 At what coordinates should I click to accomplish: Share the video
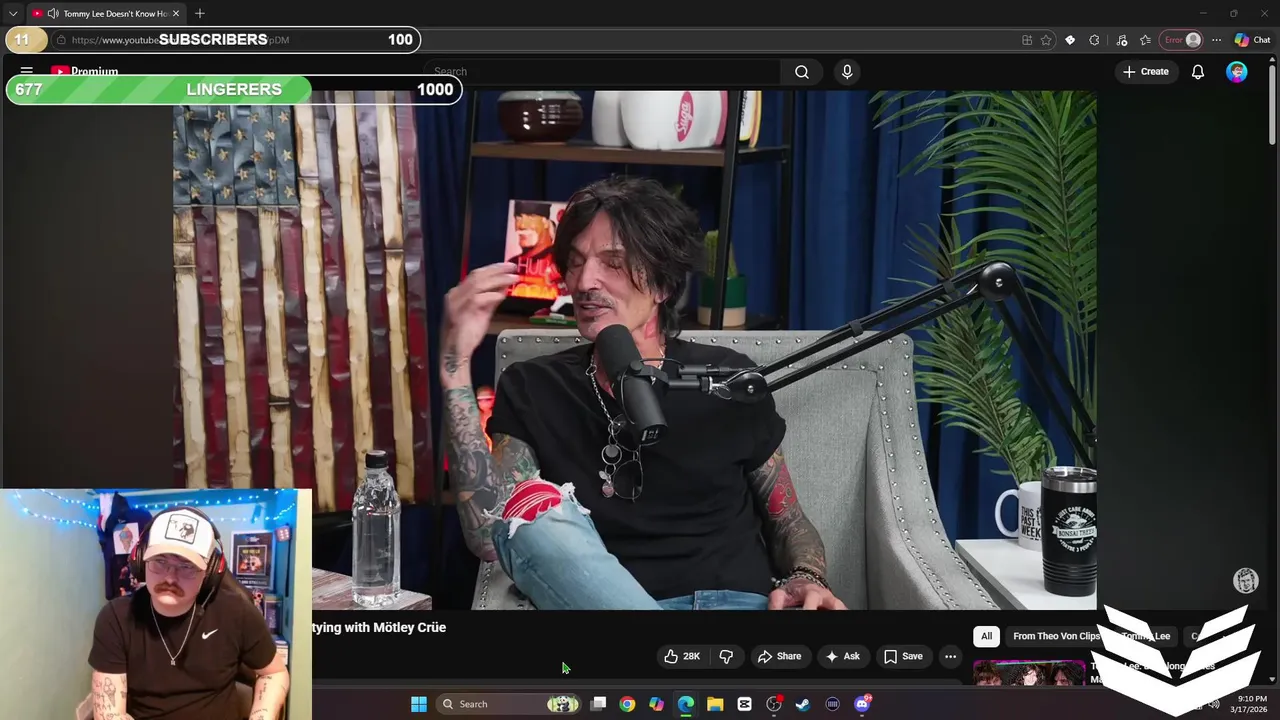tap(779, 656)
